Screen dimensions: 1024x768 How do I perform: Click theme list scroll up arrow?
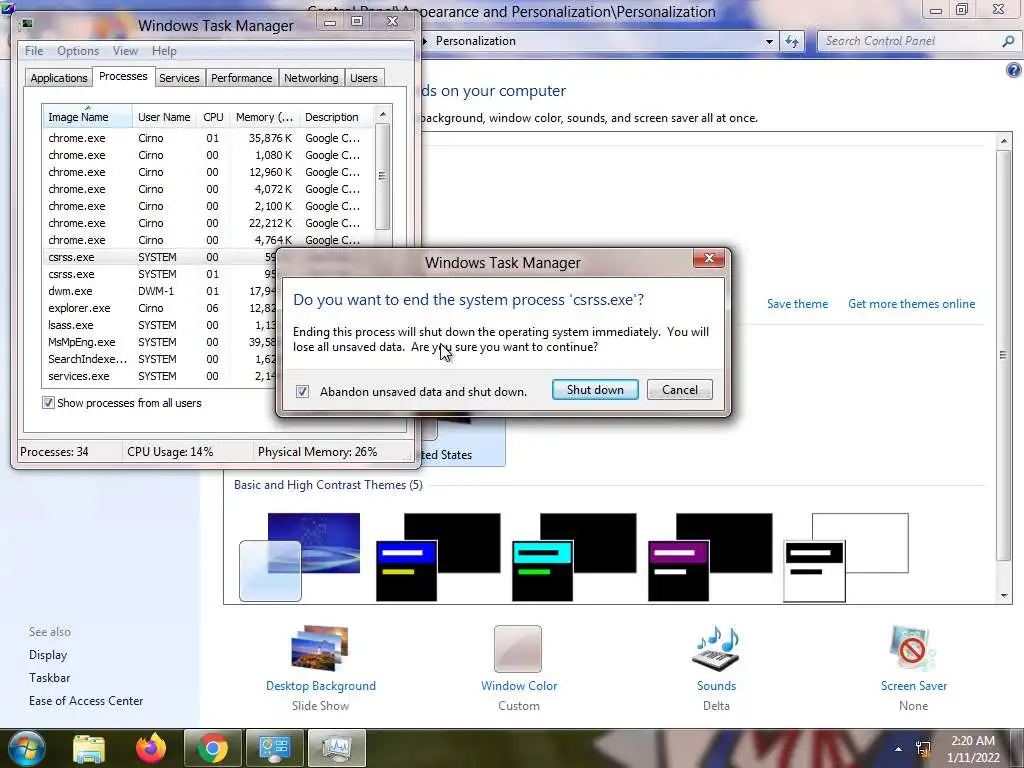[1004, 141]
